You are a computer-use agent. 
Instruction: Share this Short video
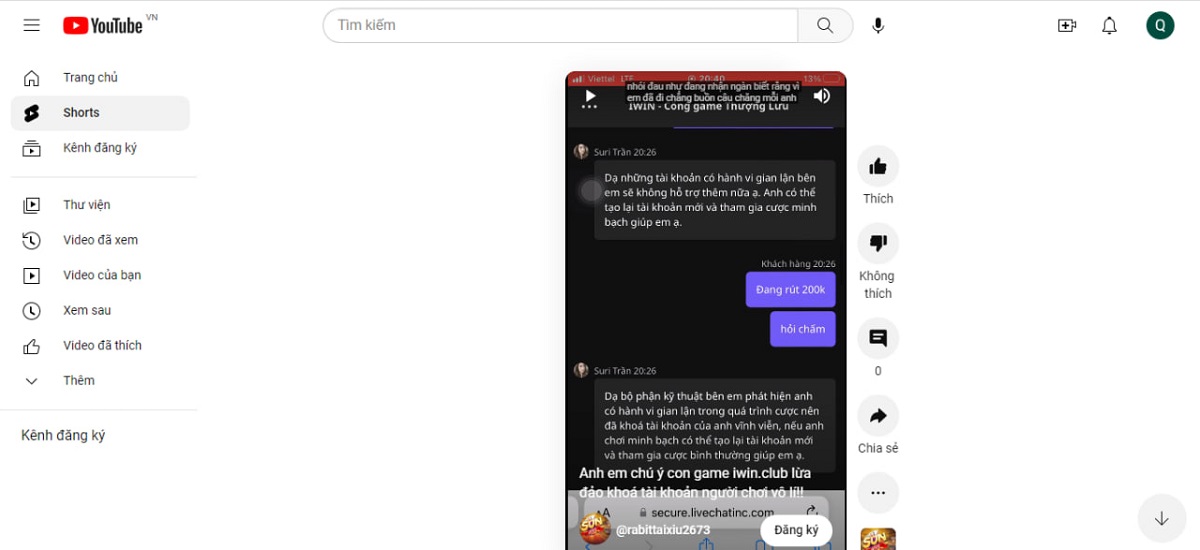878,415
